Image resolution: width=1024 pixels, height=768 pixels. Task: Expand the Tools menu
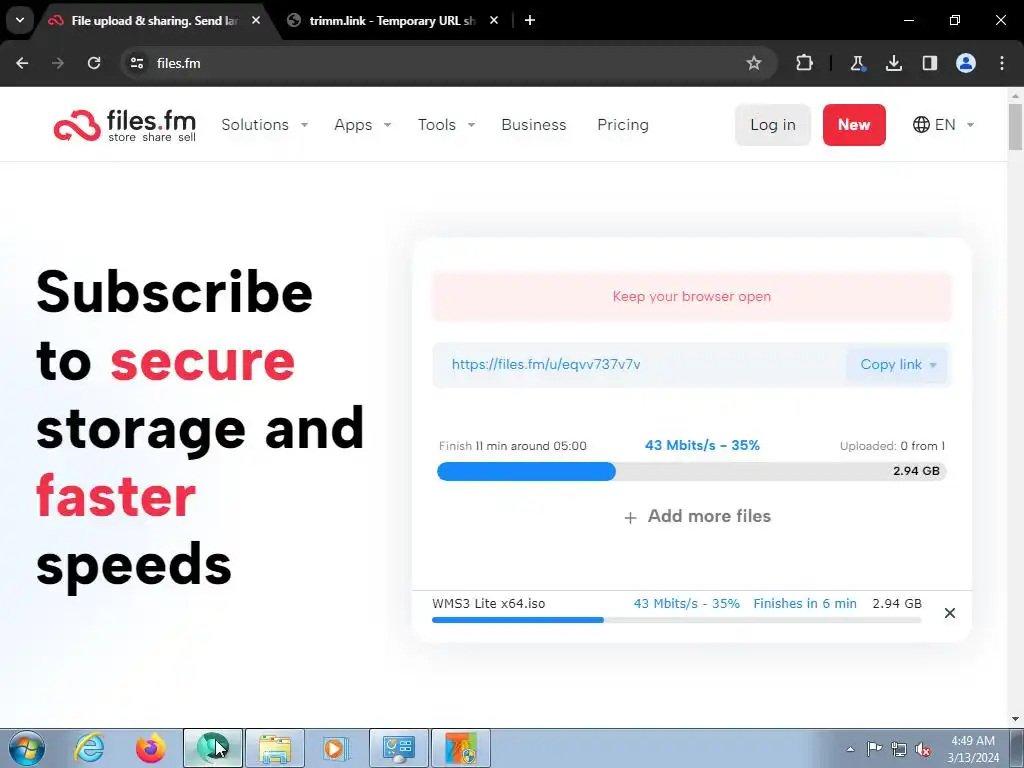click(x=446, y=125)
